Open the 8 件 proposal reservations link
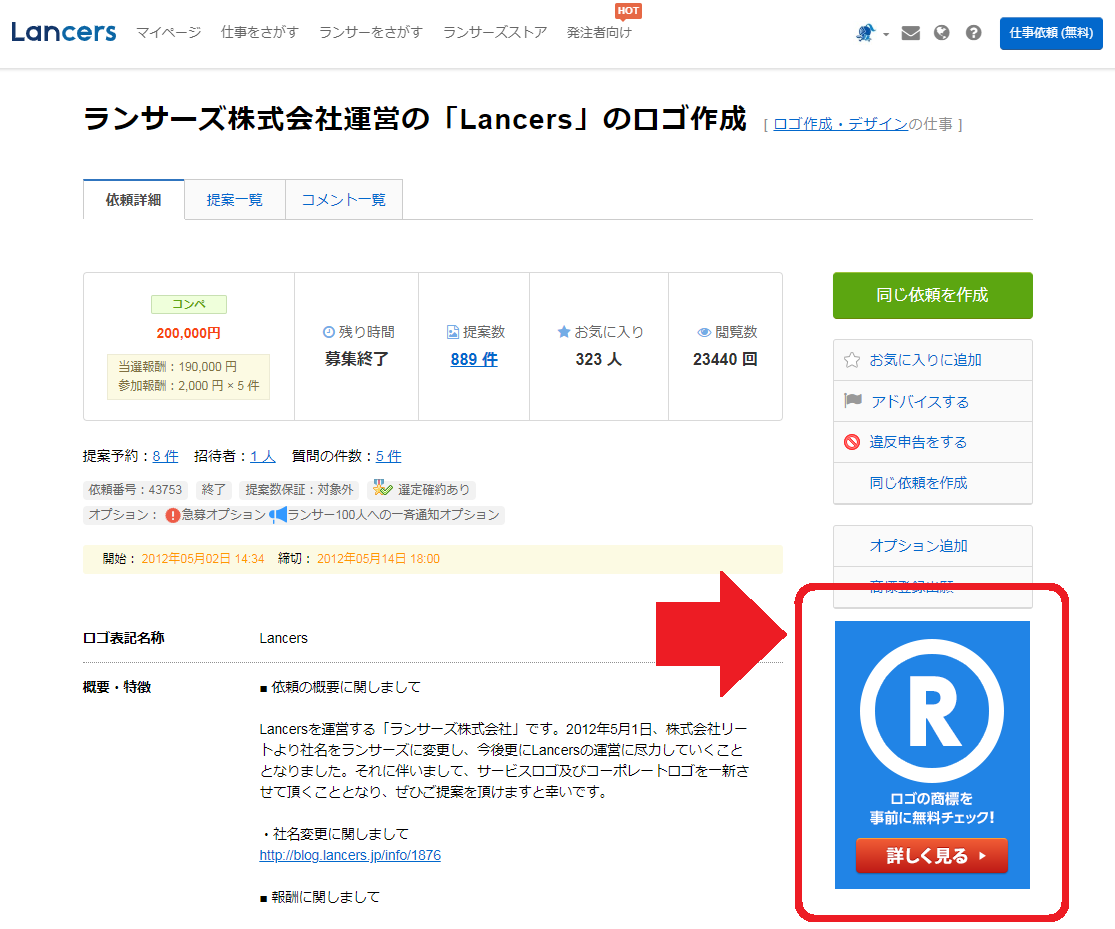Screen dimensions: 1115x929 click(165, 456)
